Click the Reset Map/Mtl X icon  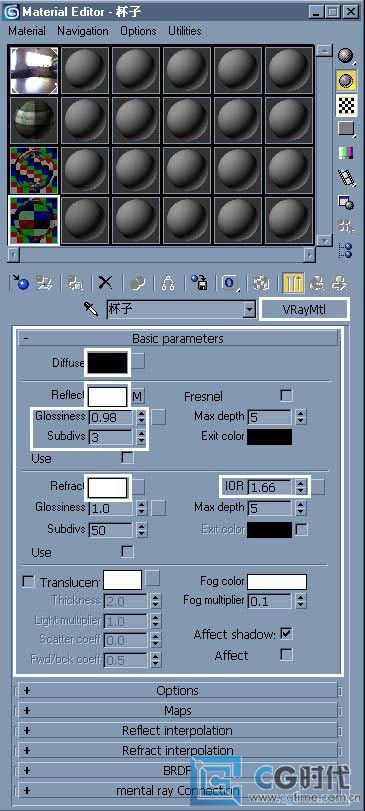pyautogui.click(x=106, y=282)
